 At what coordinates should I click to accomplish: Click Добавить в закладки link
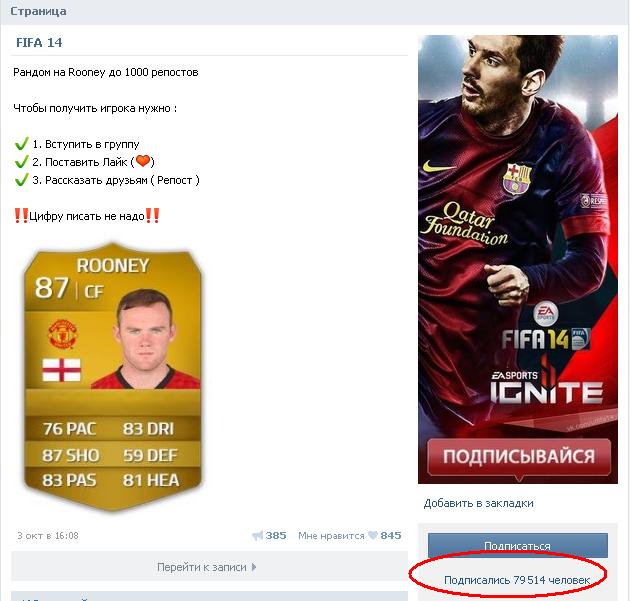coord(478,503)
